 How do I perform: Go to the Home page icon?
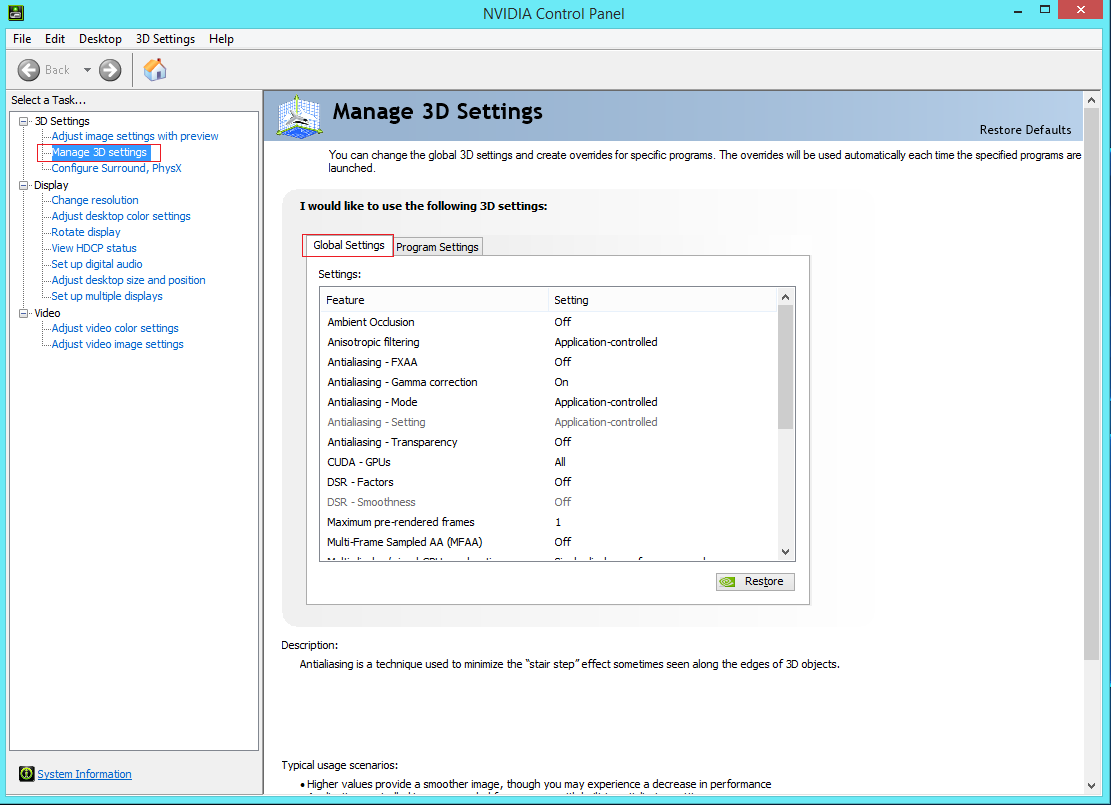point(154,69)
